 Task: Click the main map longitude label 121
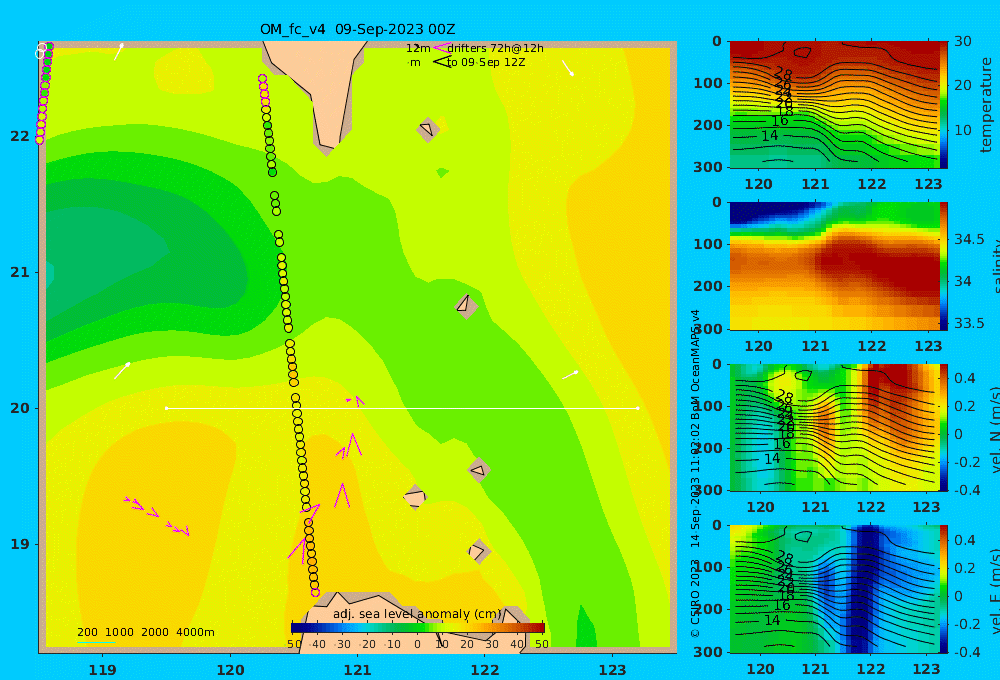click(x=357, y=670)
